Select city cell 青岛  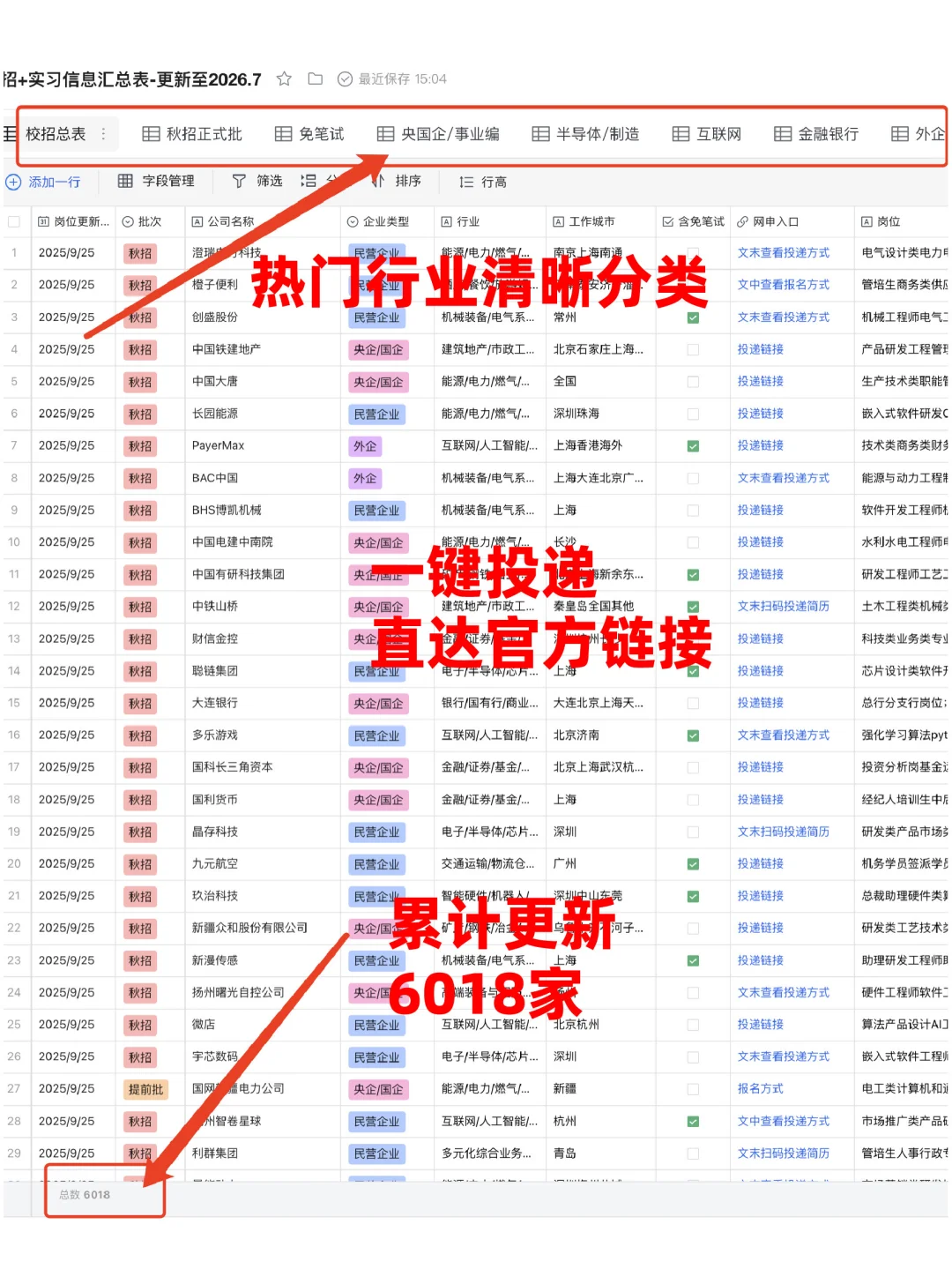[x=600, y=1153]
